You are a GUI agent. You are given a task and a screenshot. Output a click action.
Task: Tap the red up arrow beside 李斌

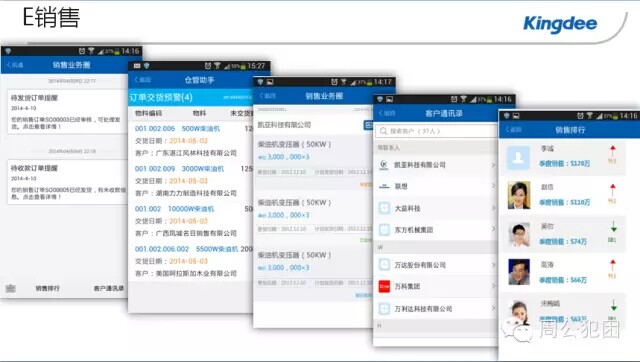pyautogui.click(x=612, y=151)
